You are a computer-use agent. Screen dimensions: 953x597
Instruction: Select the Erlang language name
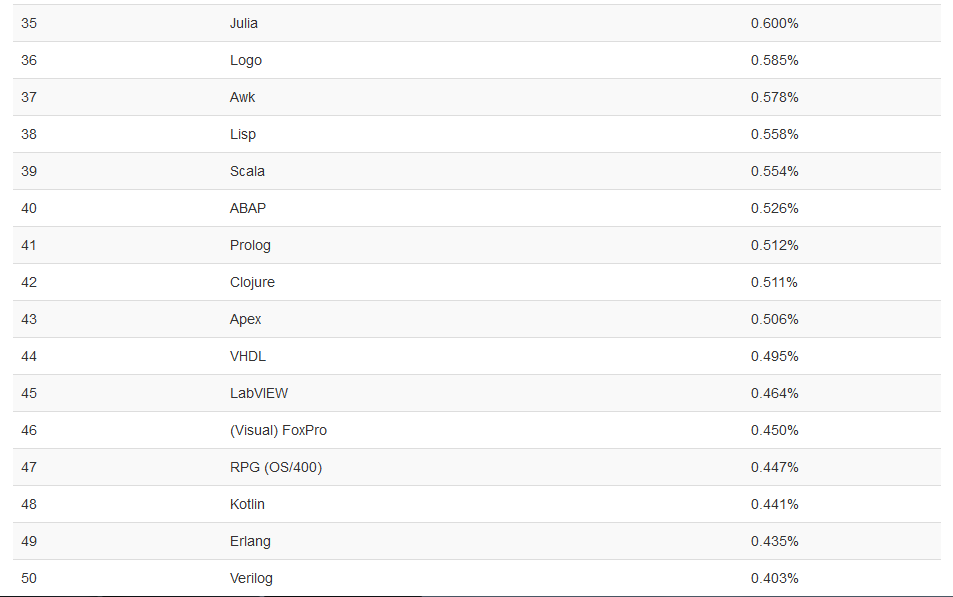point(250,542)
